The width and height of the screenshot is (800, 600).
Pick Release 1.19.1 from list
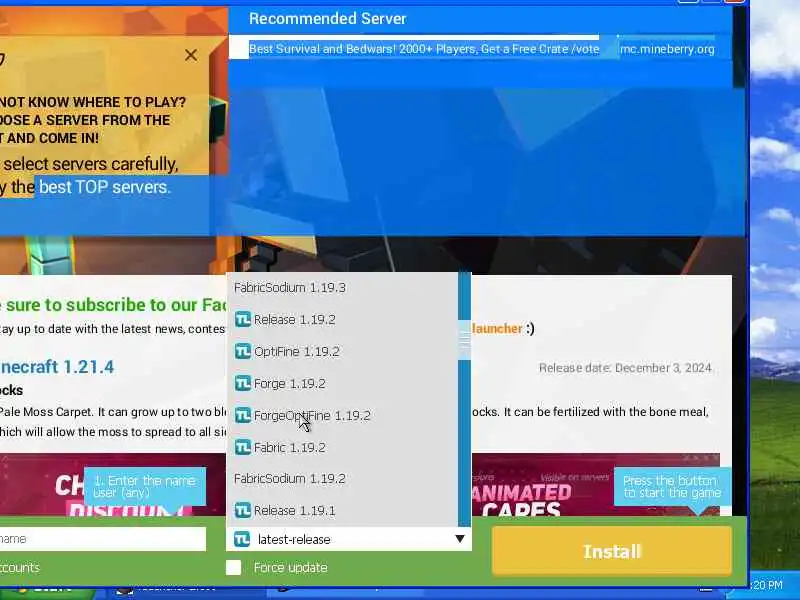pyautogui.click(x=342, y=510)
